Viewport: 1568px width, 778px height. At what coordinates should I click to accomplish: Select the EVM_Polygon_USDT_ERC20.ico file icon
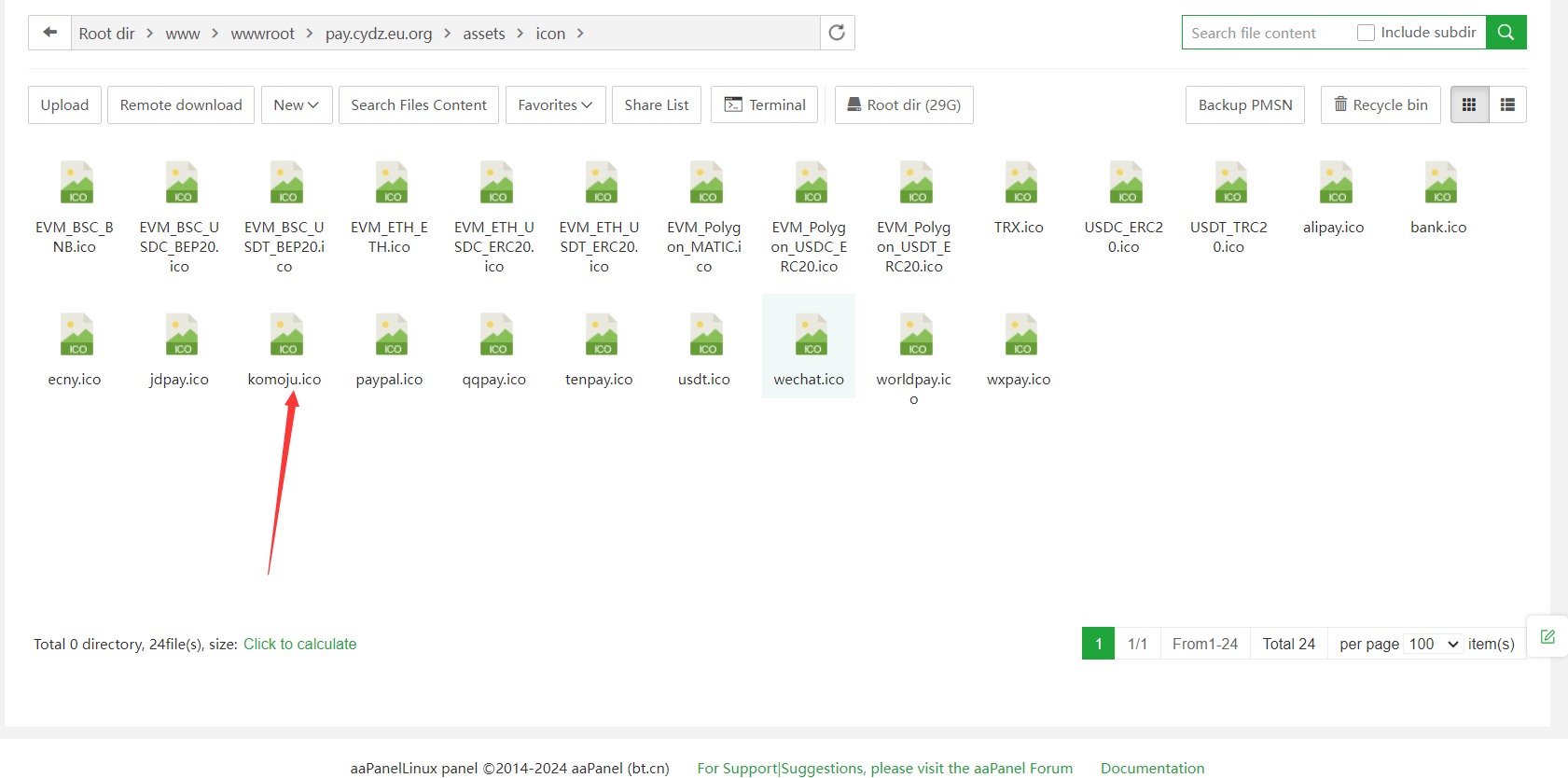(x=915, y=183)
